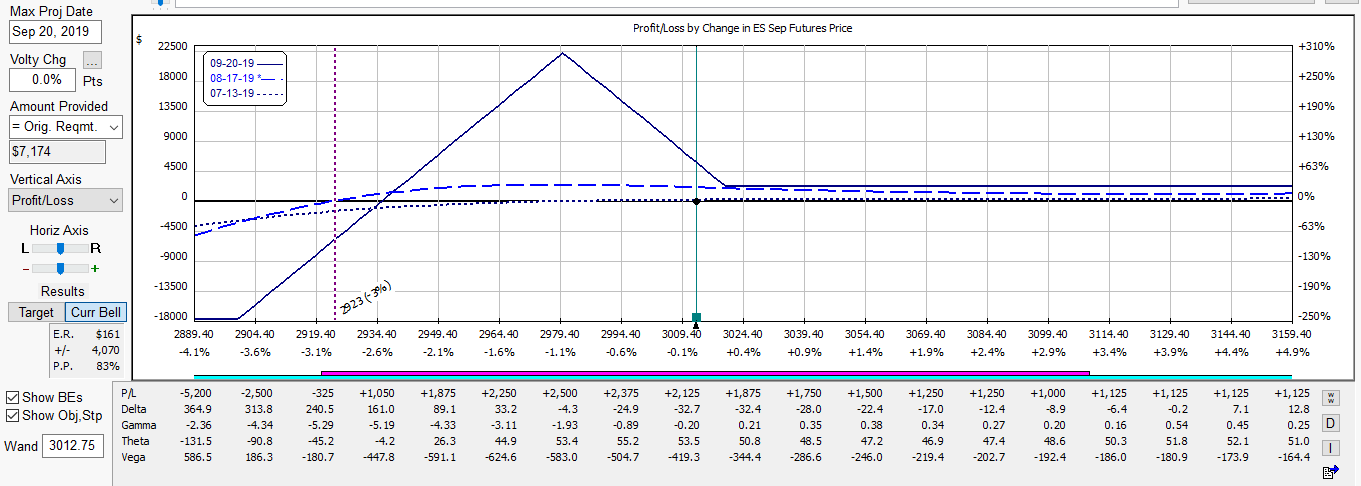Click the P.P. 83% value

point(109,366)
